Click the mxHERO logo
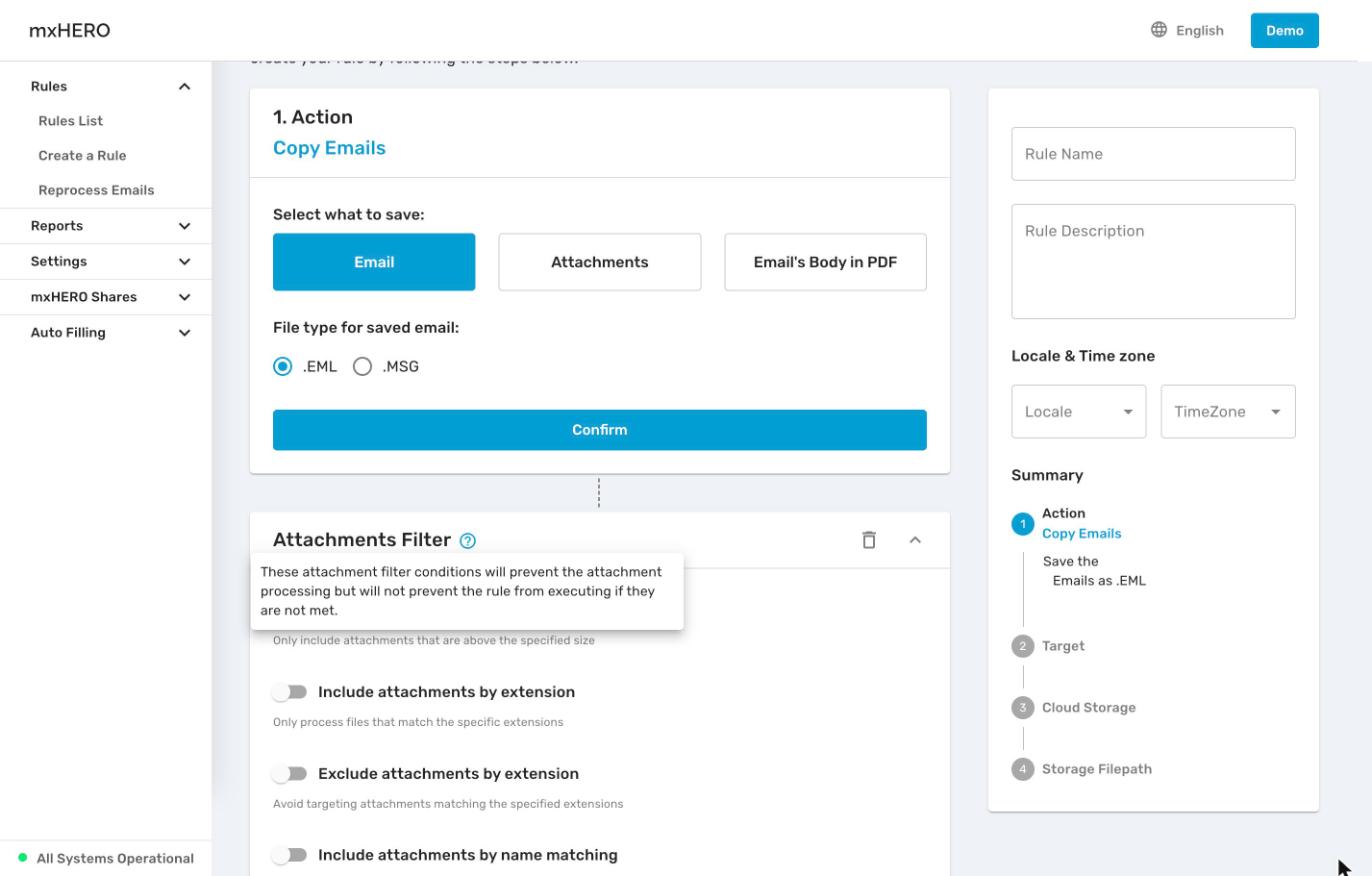The height and width of the screenshot is (876, 1372). click(x=70, y=31)
